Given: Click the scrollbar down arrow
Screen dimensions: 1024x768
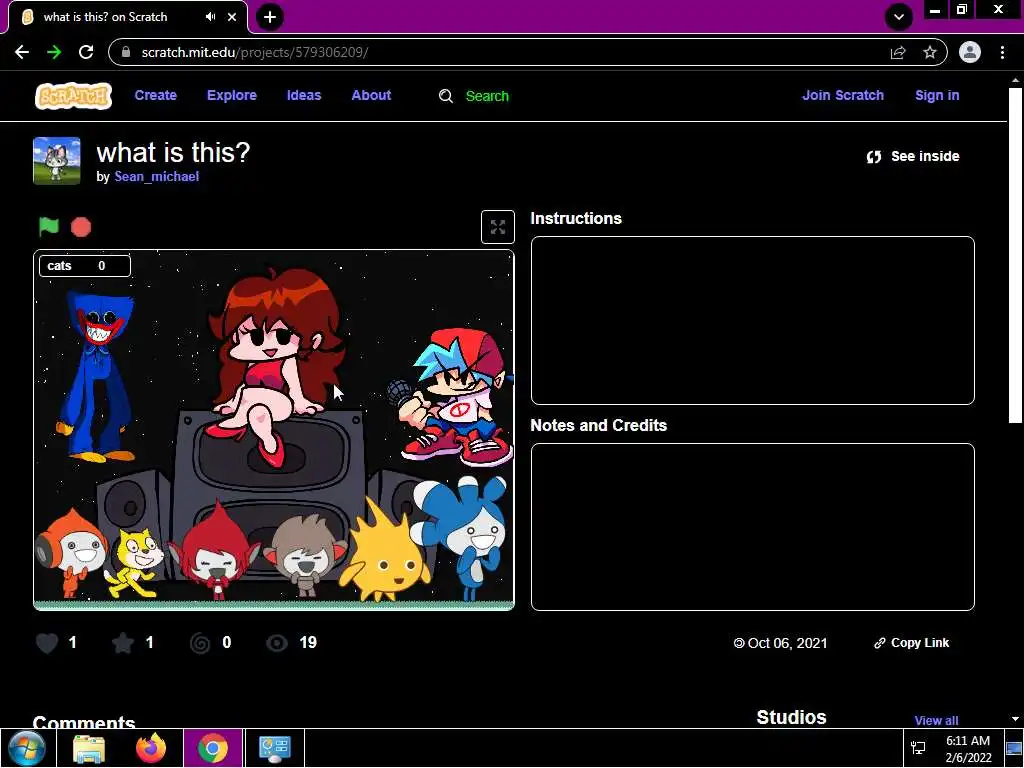Looking at the screenshot, I should [x=1015, y=719].
